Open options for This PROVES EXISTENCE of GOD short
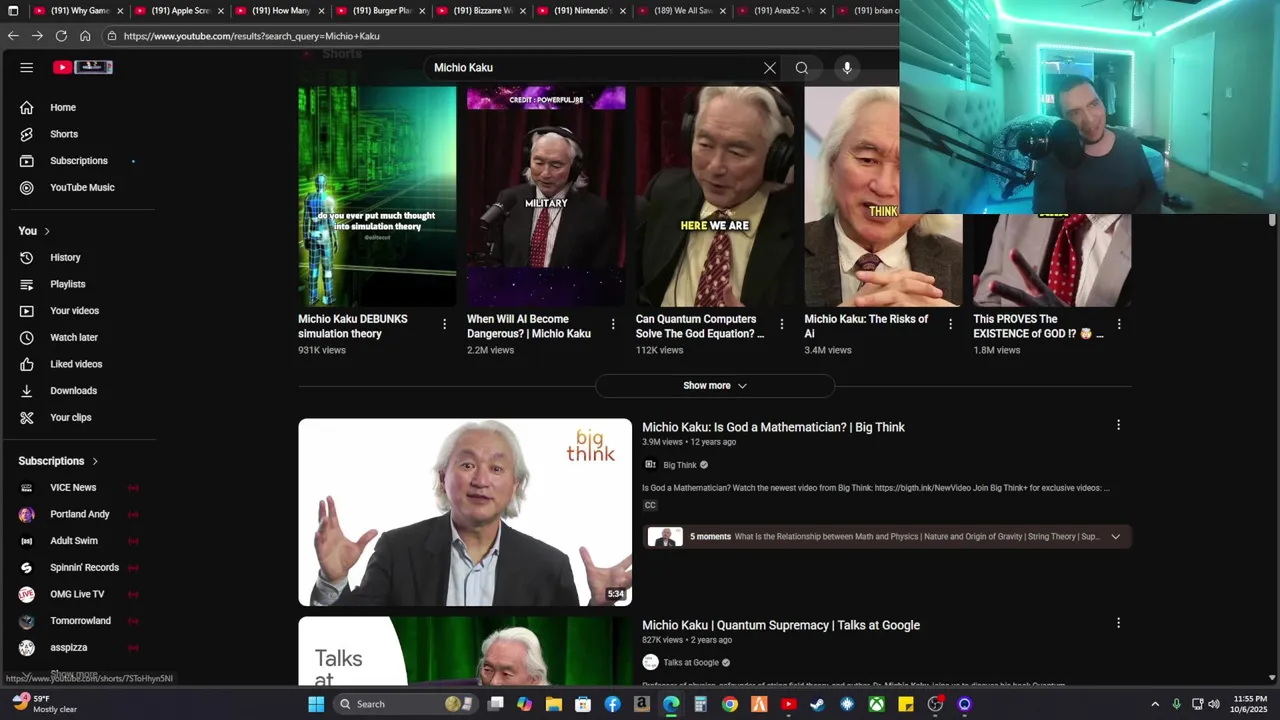 pos(1119,324)
